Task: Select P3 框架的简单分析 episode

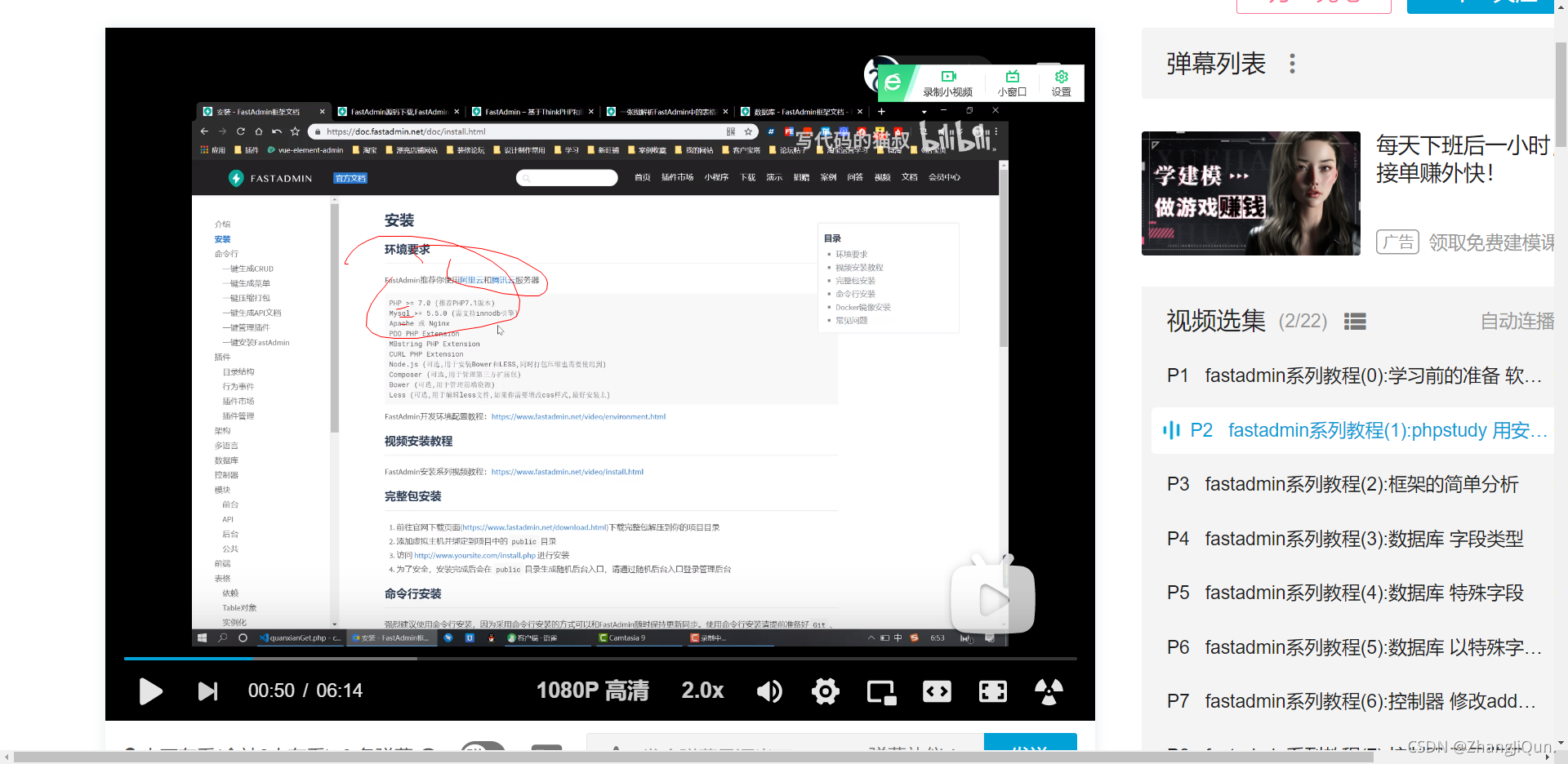Action: point(1353,484)
